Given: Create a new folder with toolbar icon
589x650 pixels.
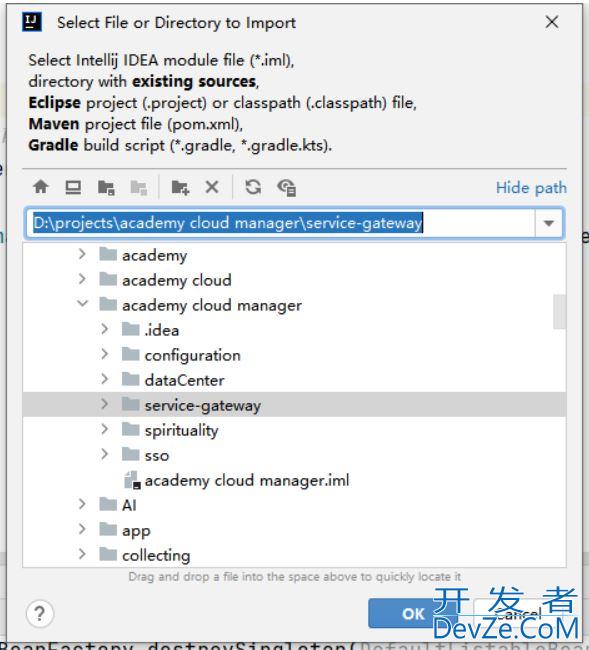Looking at the screenshot, I should [180, 187].
